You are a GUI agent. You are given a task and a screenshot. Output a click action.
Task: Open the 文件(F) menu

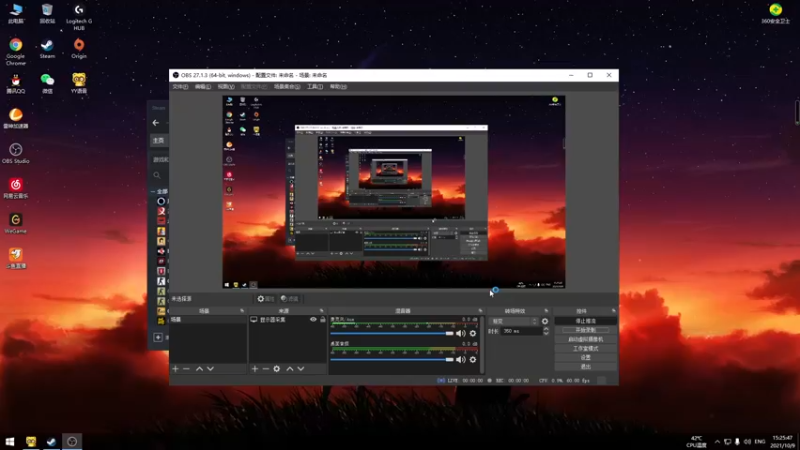pos(180,87)
